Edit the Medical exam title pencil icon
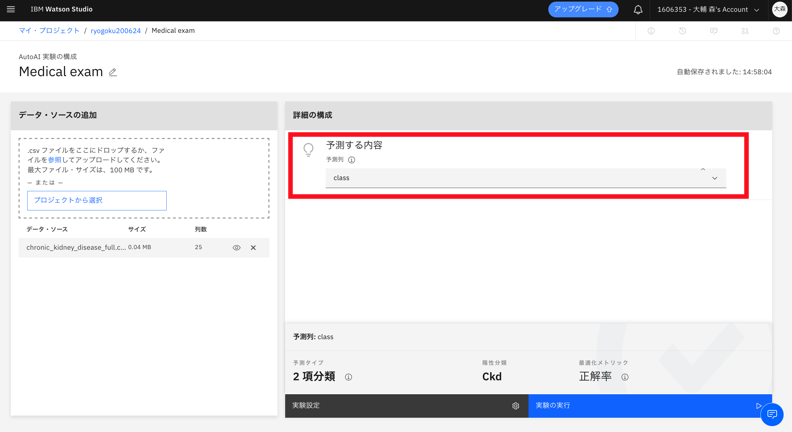 tap(113, 72)
